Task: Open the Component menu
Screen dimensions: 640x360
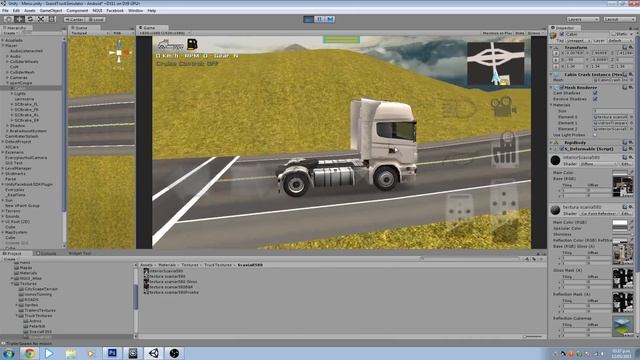Action: 77,11
